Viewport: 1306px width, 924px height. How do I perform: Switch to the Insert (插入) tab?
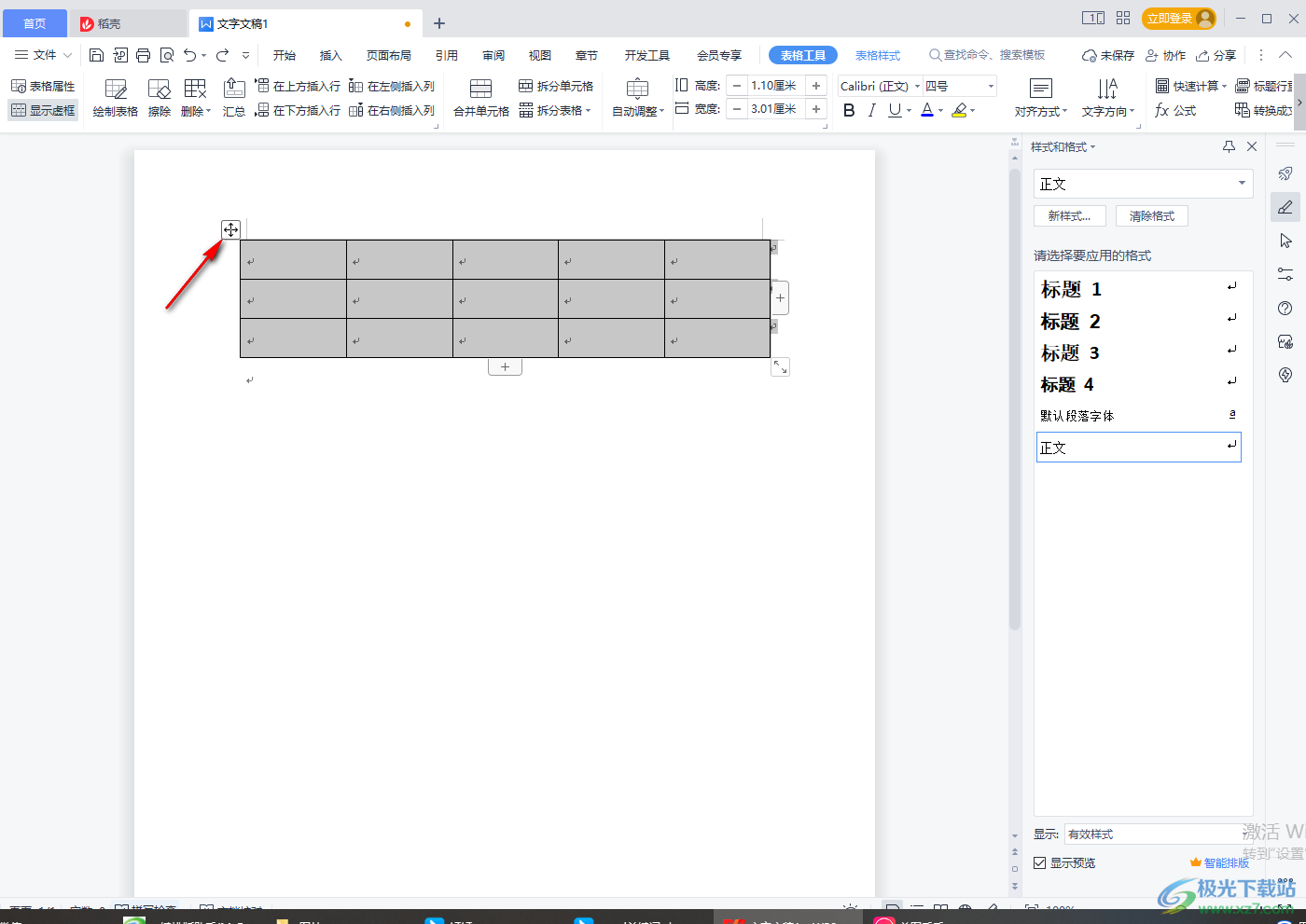(x=331, y=55)
